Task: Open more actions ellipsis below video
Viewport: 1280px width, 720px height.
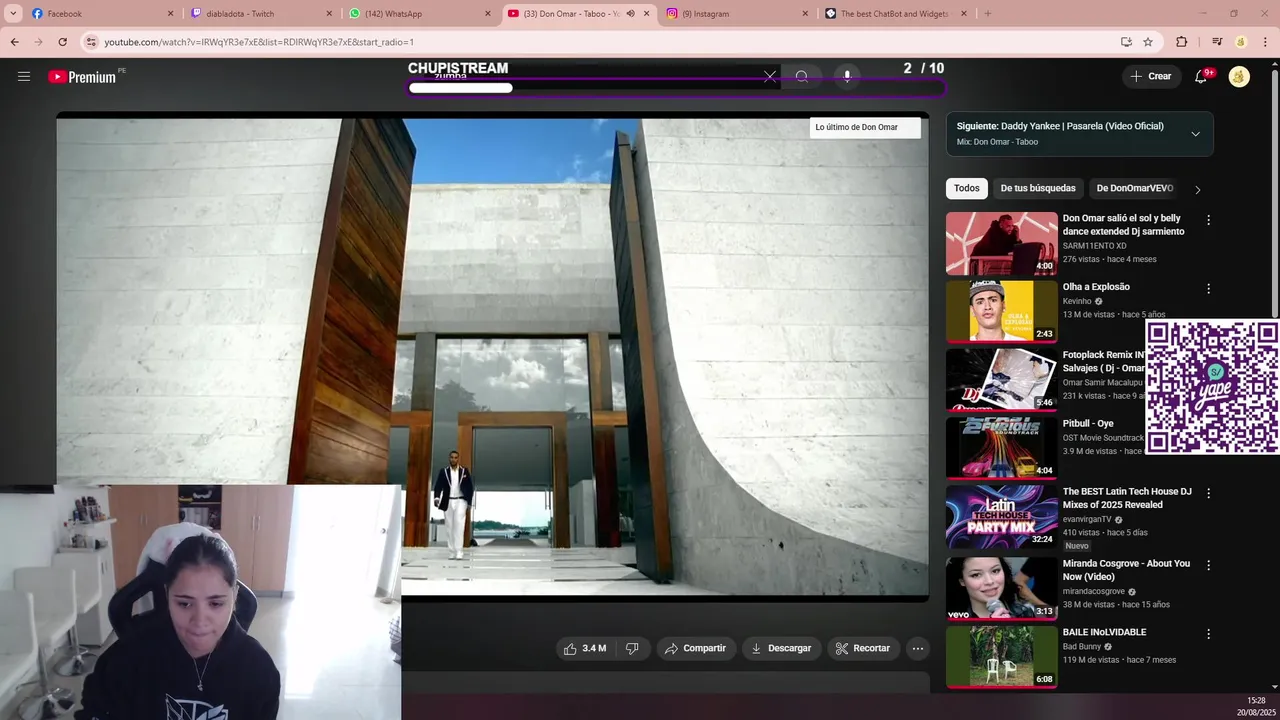Action: [917, 648]
